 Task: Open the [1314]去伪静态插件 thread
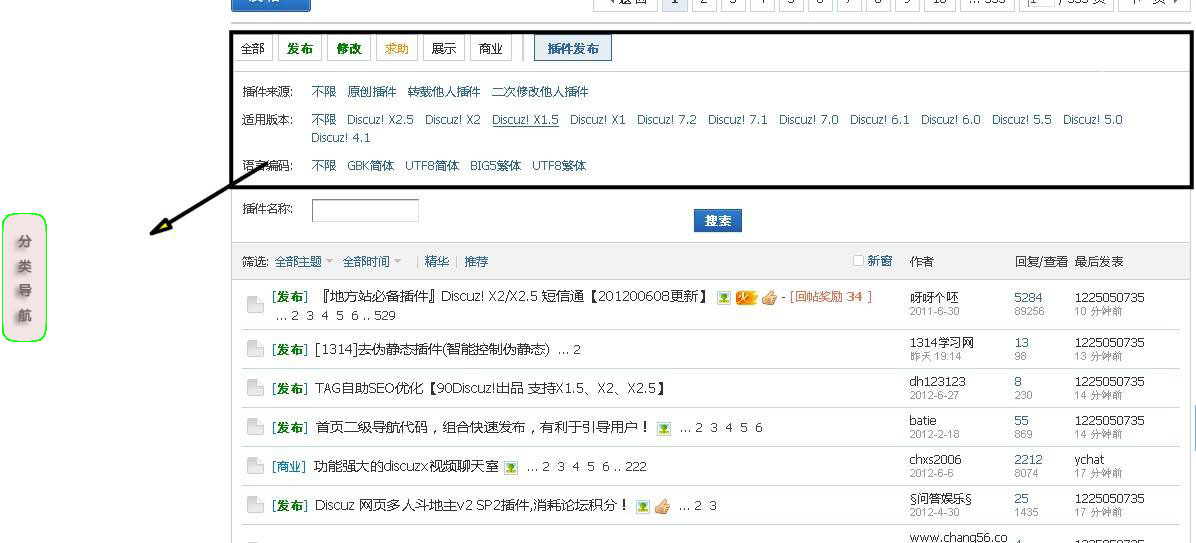coord(432,349)
